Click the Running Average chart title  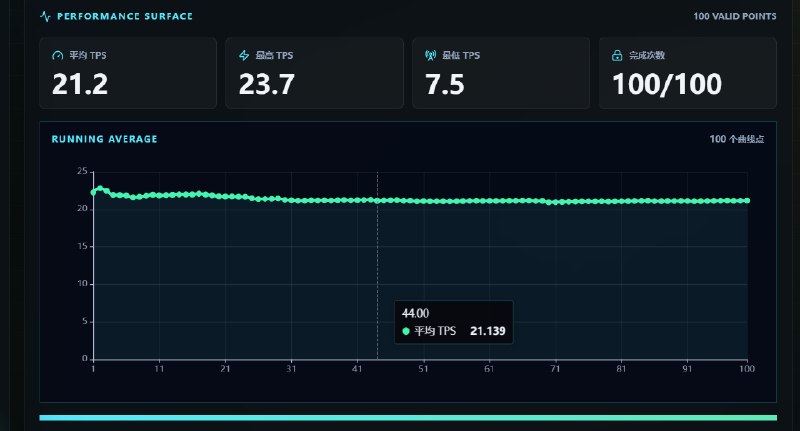tap(104, 139)
